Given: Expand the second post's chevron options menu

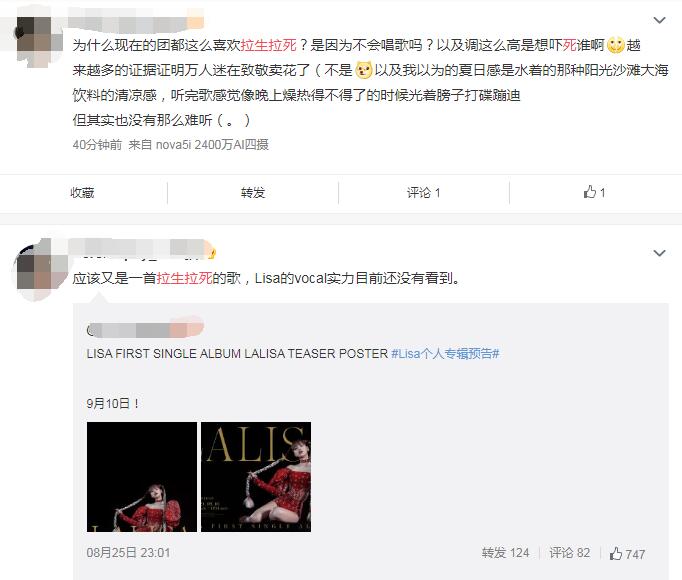Looking at the screenshot, I should tap(659, 253).
